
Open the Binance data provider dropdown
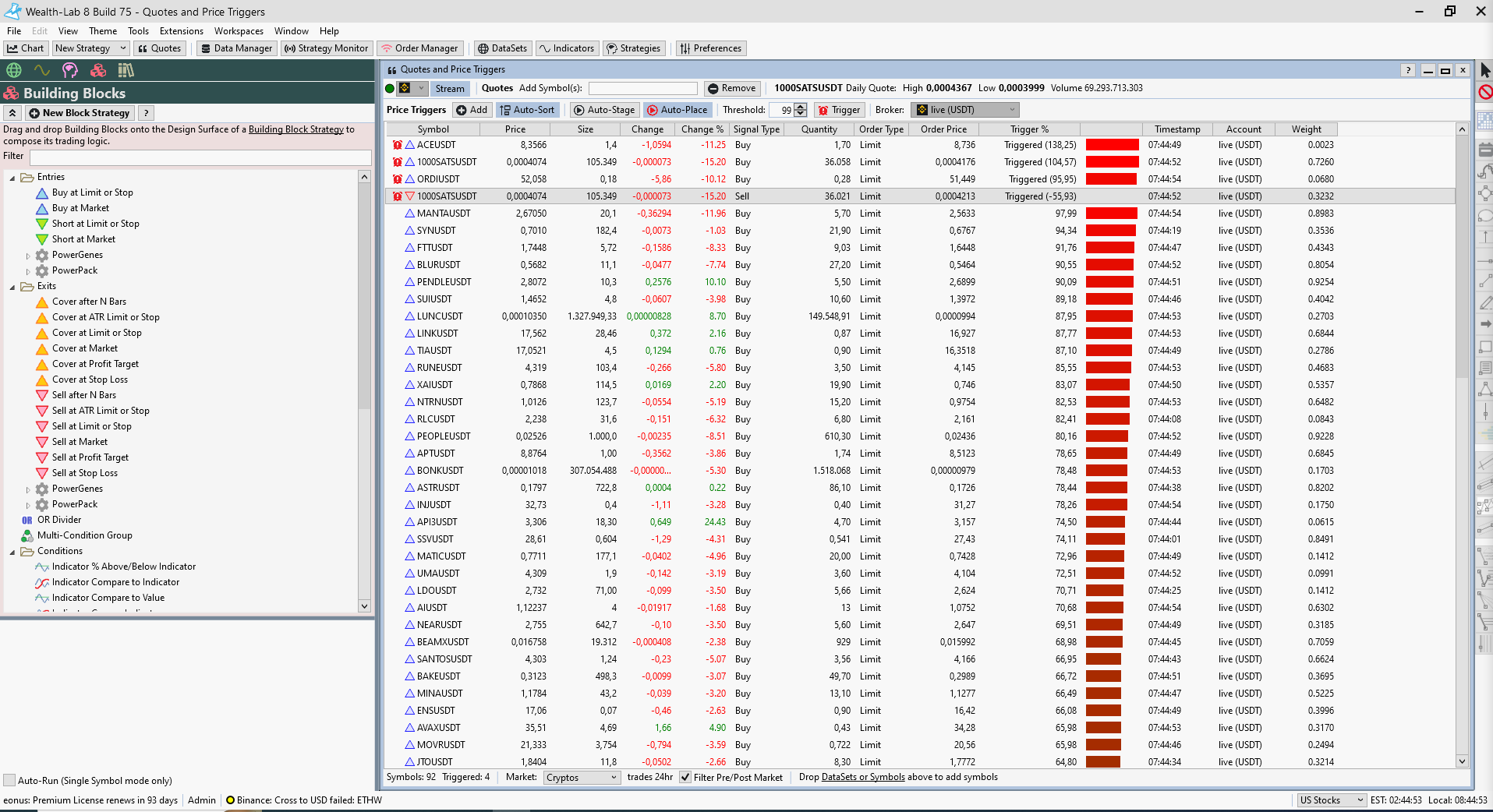coord(412,88)
